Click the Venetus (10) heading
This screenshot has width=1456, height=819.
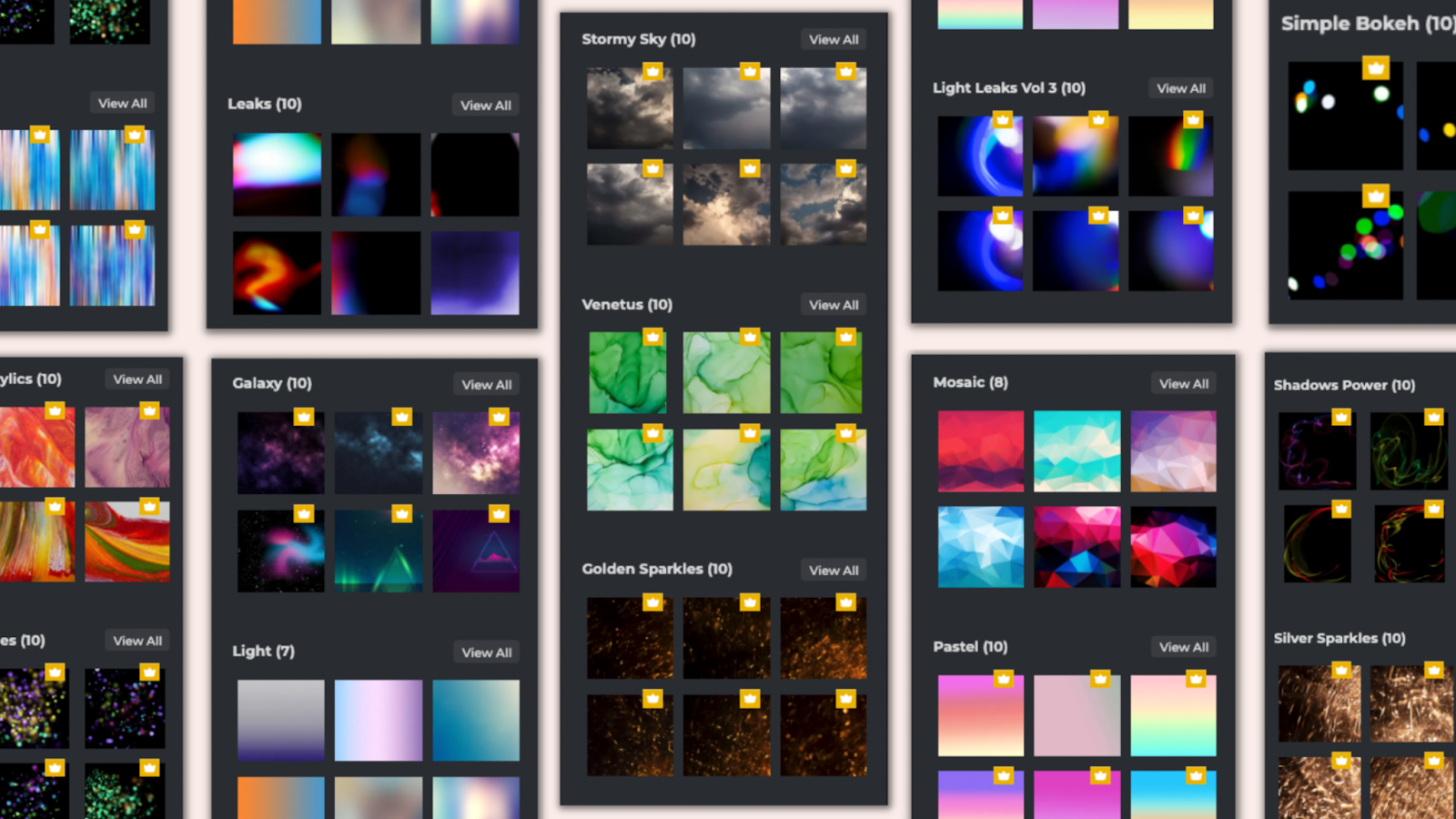[x=627, y=304]
